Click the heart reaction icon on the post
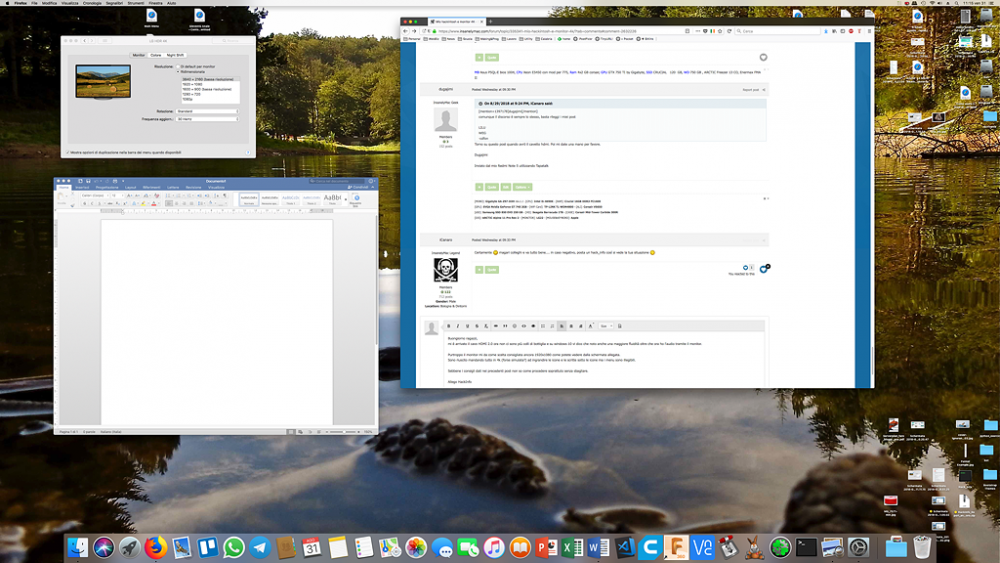This screenshot has width=1000, height=563. coord(763,57)
